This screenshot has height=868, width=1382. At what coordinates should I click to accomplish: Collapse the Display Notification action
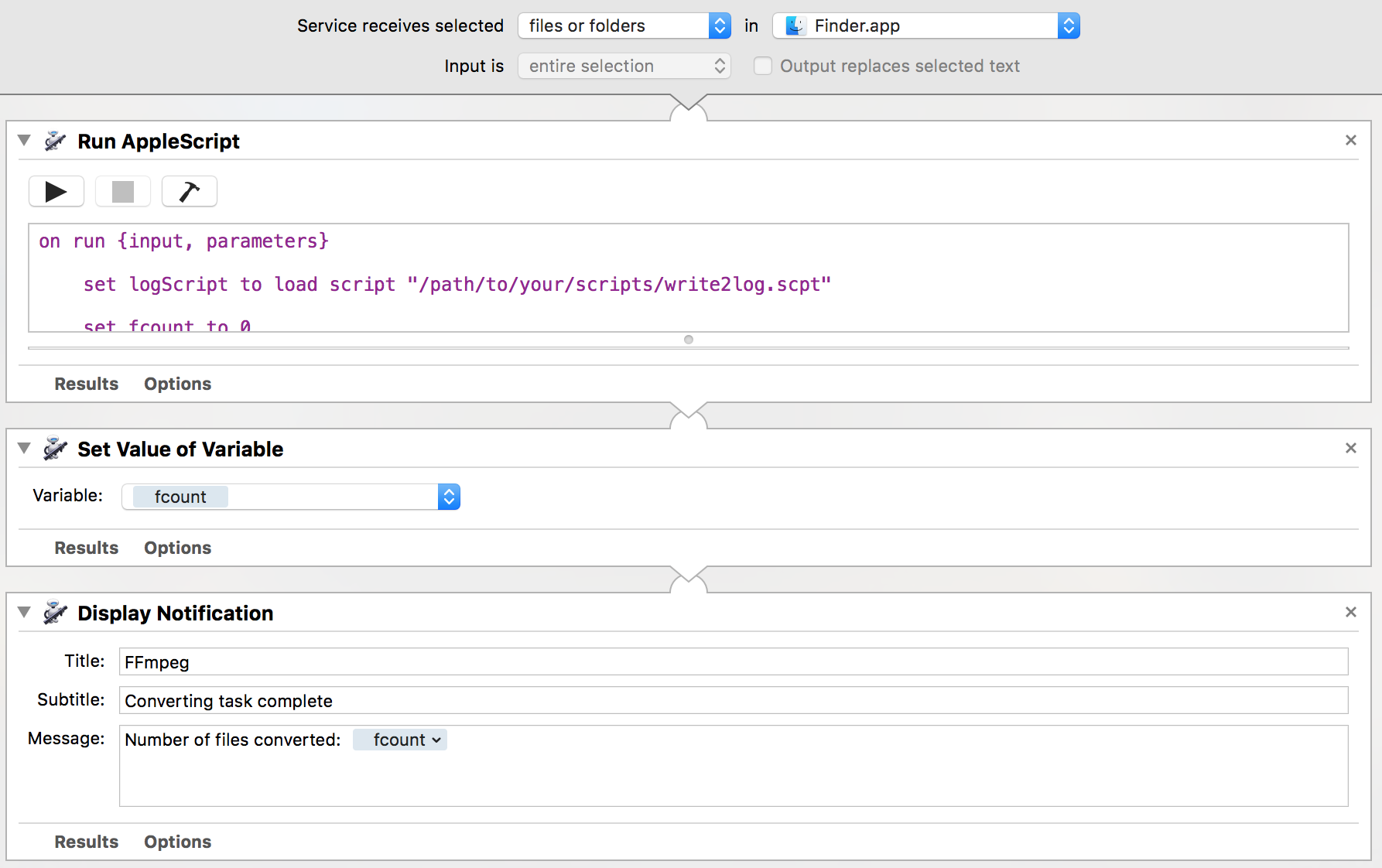point(24,612)
